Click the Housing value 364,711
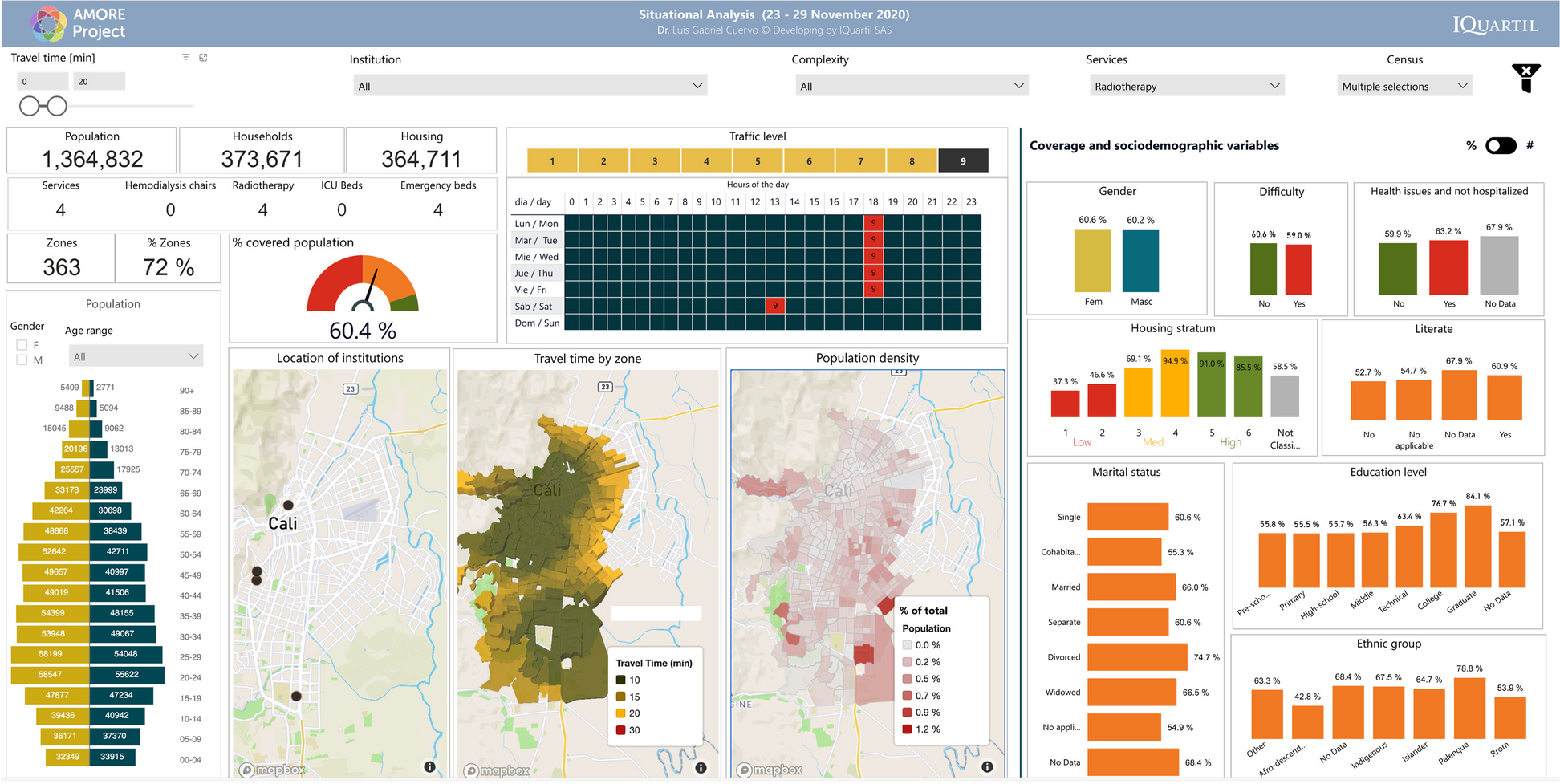1560x784 pixels. click(421, 159)
